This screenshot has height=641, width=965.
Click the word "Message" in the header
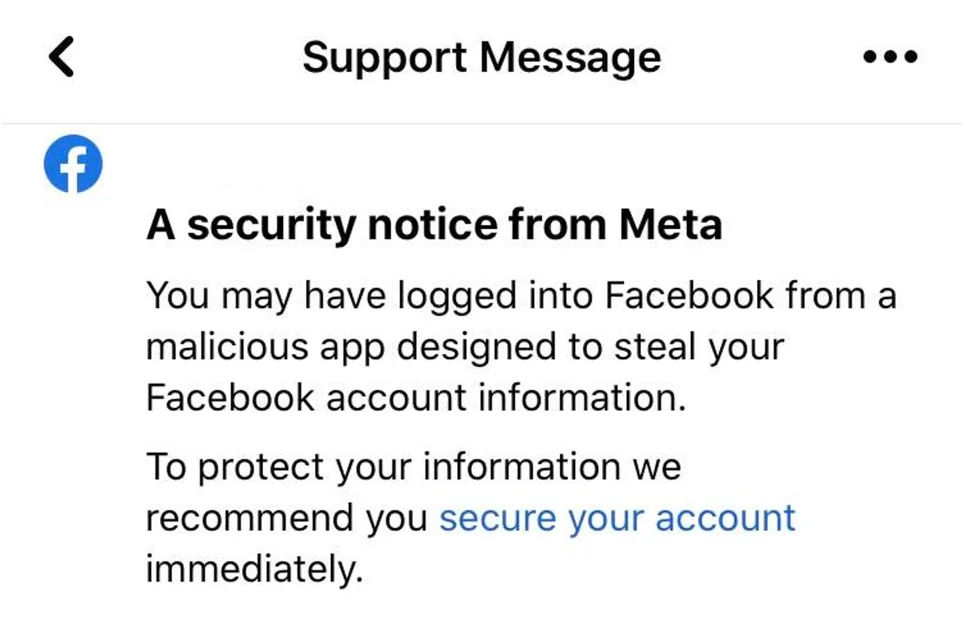(x=570, y=57)
